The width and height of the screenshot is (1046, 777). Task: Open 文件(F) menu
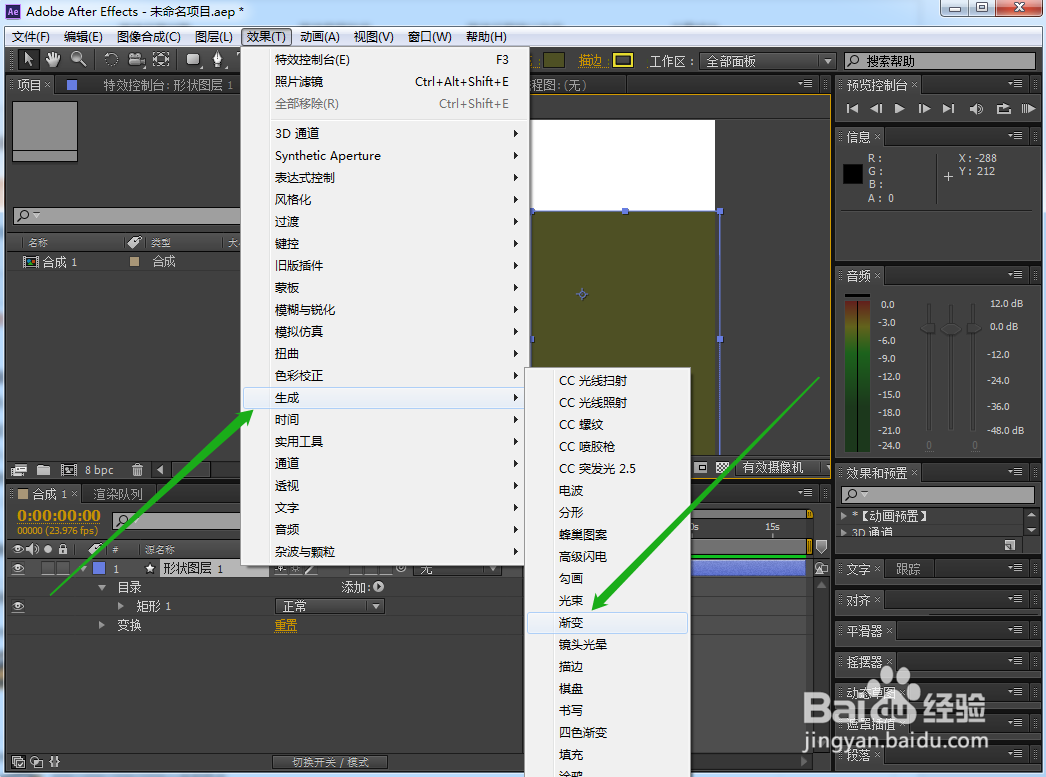[x=31, y=37]
